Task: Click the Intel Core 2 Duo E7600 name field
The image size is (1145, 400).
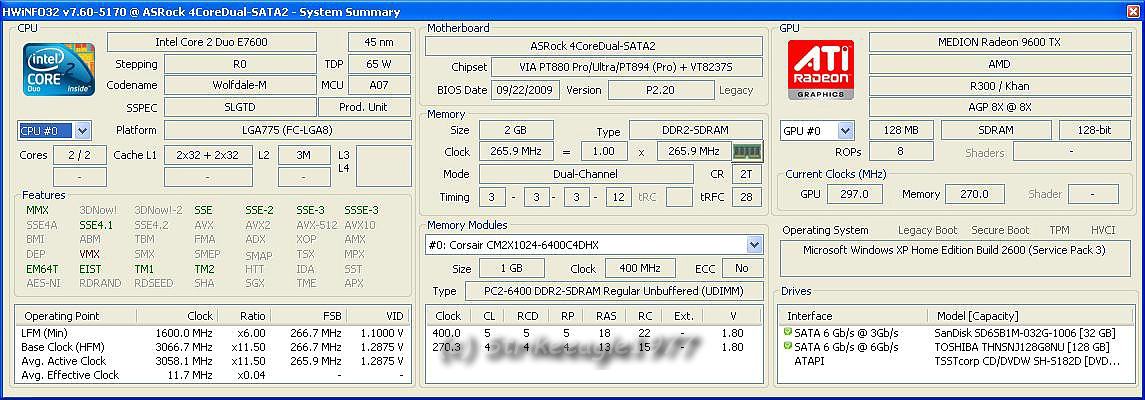Action: (x=211, y=42)
